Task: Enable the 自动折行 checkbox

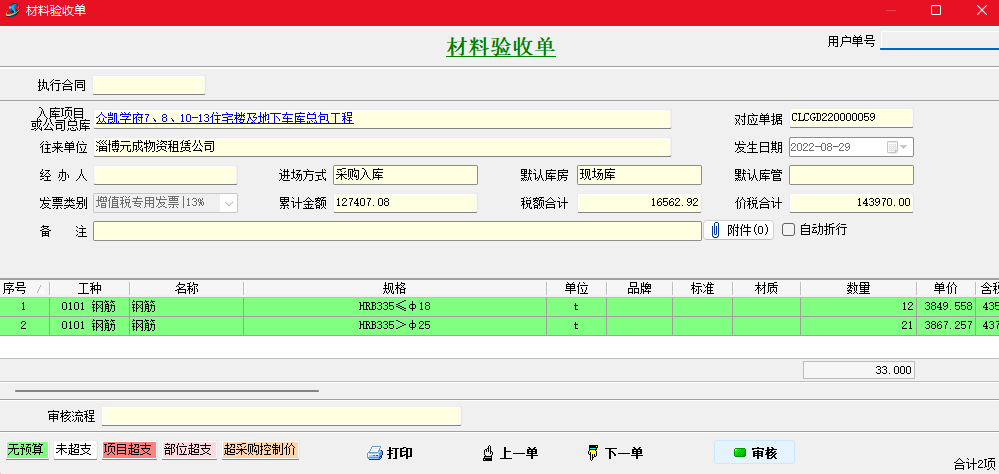Action: [x=788, y=230]
